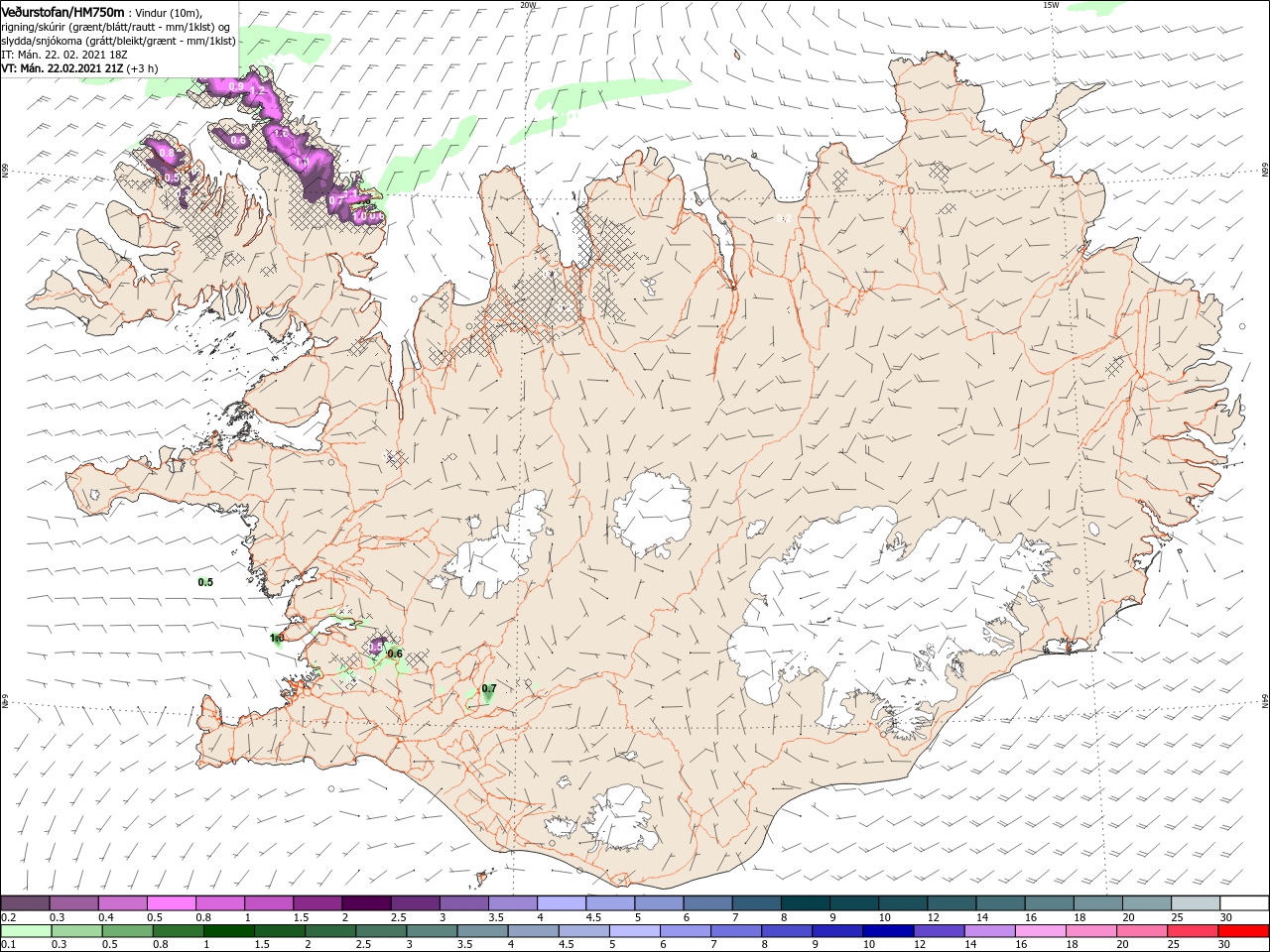Click the '0.2' label starting the top scale
The image size is (1270, 952).
9,917
